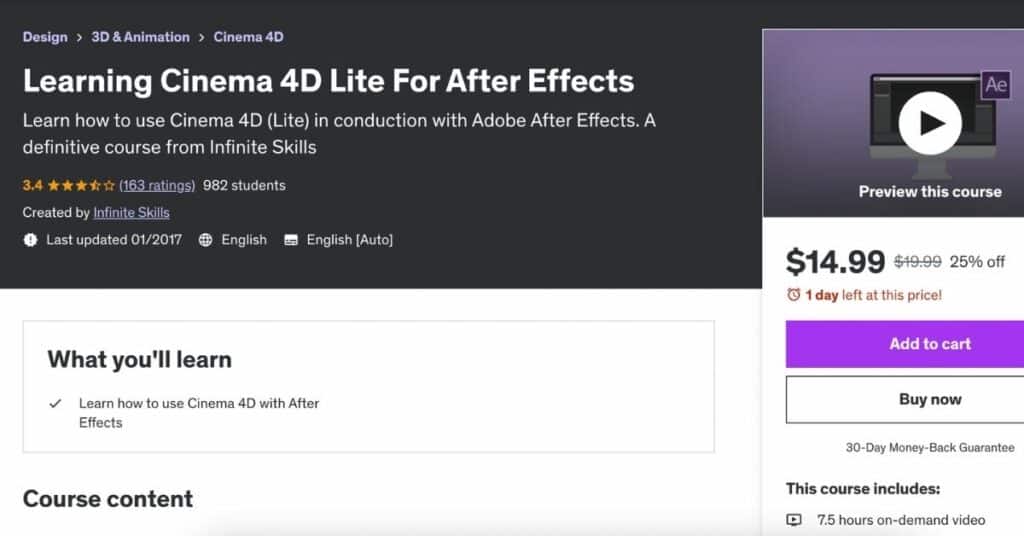
Task: Click the 25% off discount text
Action: tap(977, 262)
